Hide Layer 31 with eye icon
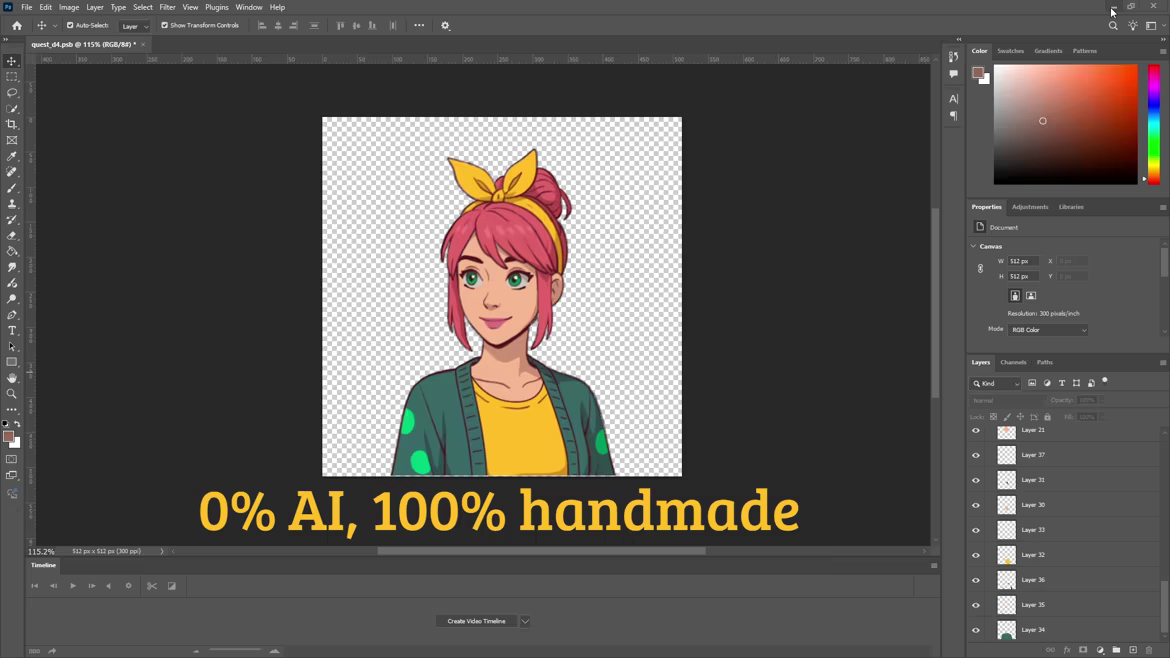Image resolution: width=1170 pixels, height=658 pixels. pyautogui.click(x=976, y=480)
